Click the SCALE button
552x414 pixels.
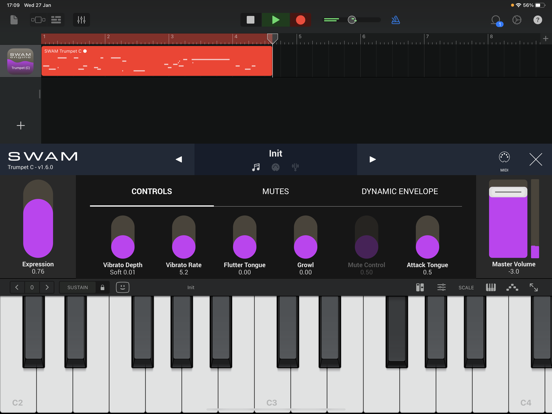pos(466,288)
